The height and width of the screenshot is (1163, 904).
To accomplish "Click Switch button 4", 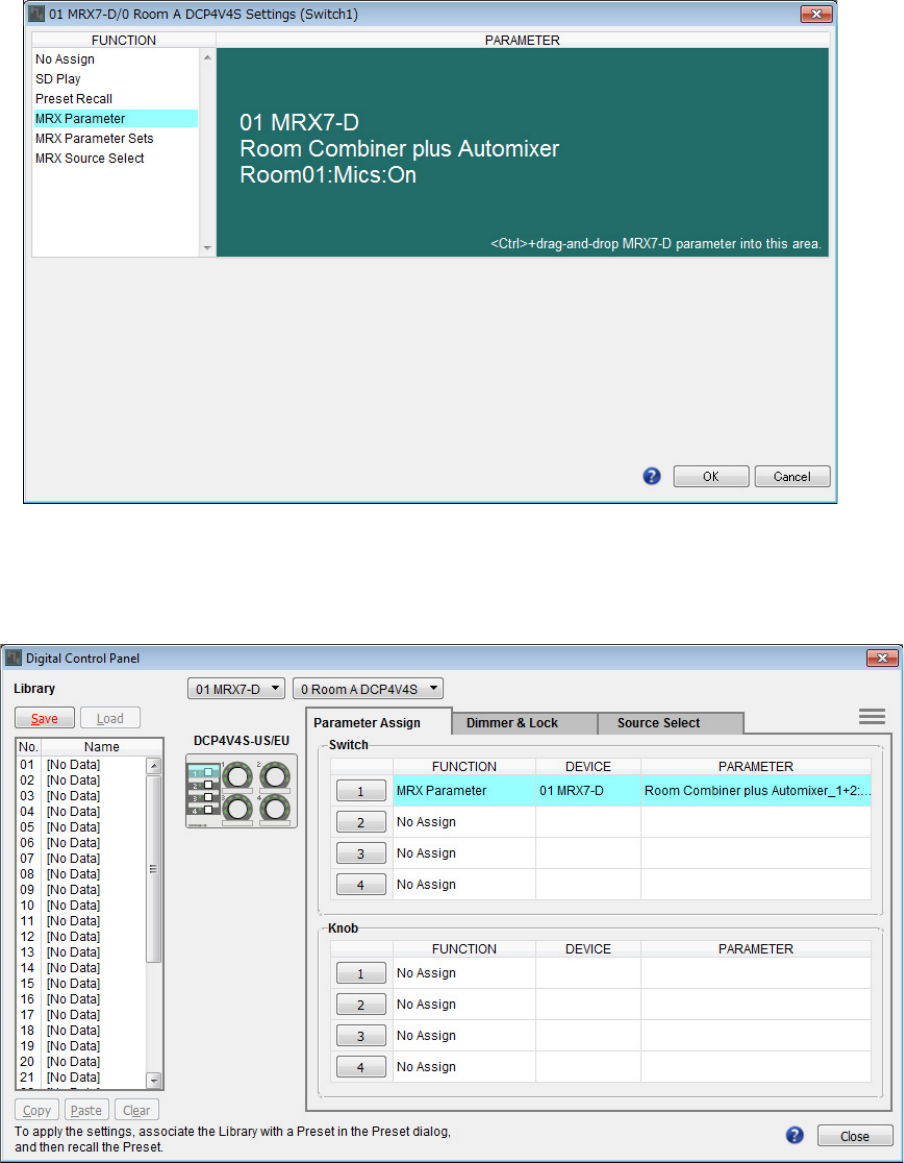I will (x=360, y=884).
